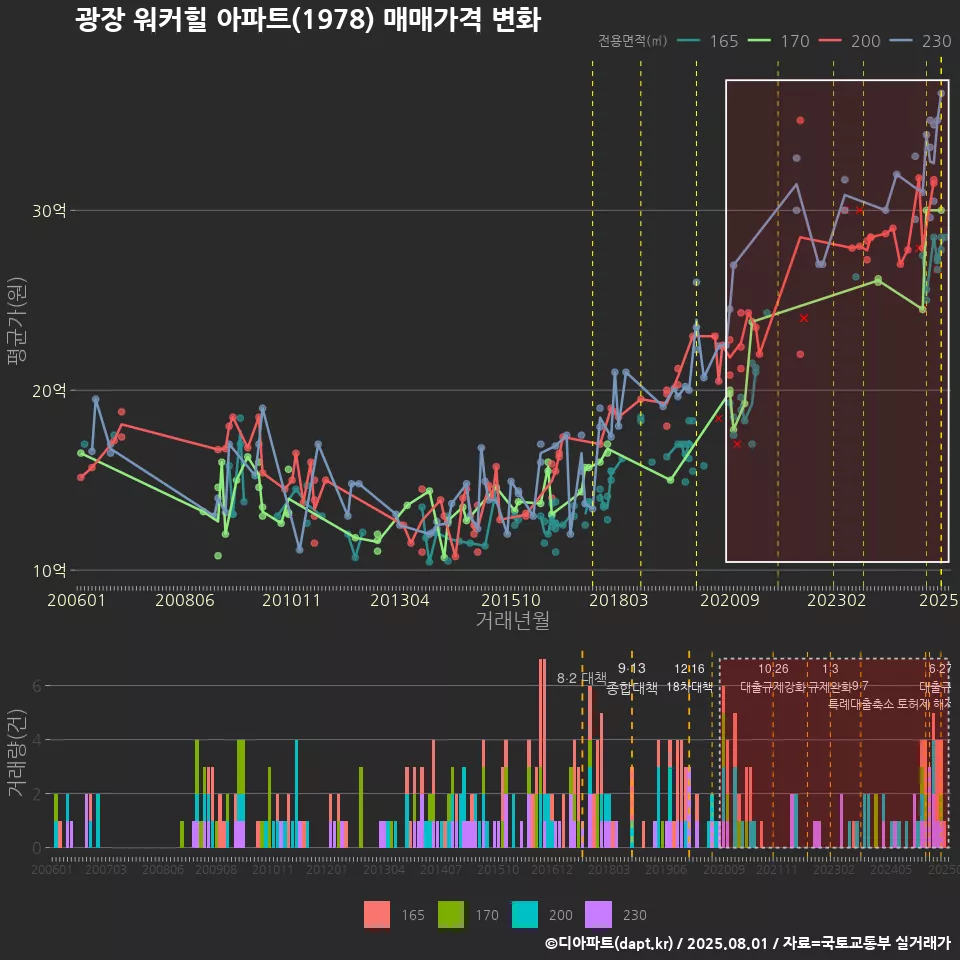Select 201304 tick on price chart x-axis
This screenshot has width=960, height=960.
(x=400, y=600)
